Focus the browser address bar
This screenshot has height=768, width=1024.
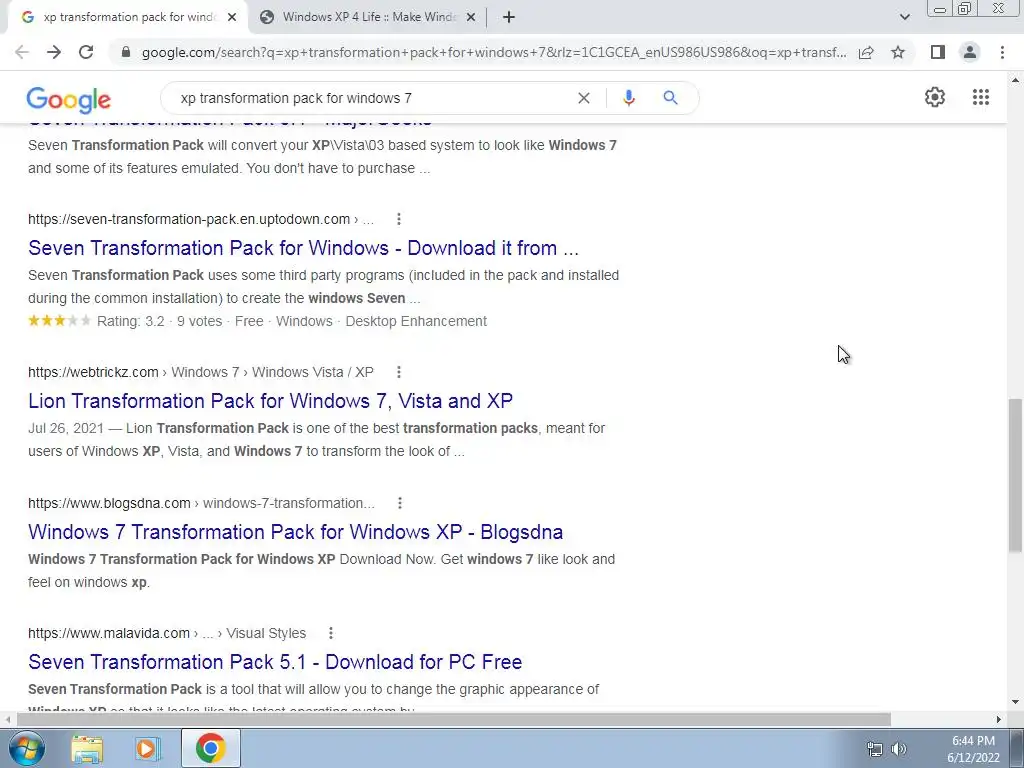[494, 52]
